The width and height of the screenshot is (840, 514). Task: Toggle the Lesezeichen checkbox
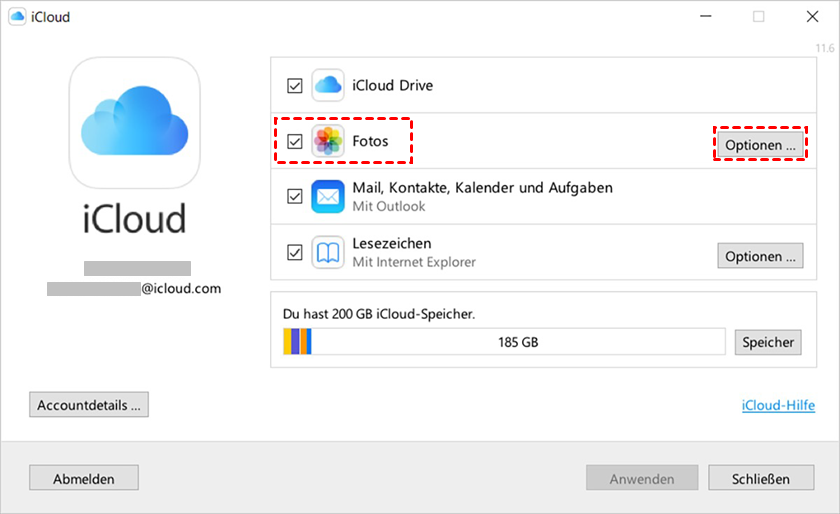[294, 252]
